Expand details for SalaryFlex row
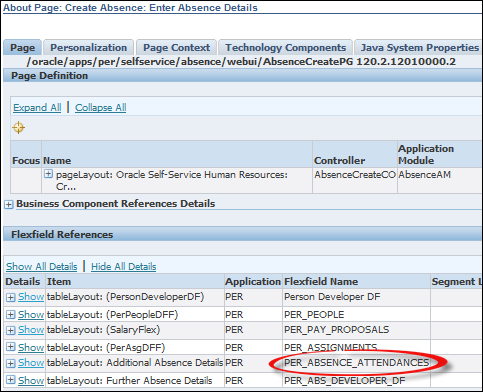Viewport: 483px width, 392px height. click(10, 330)
